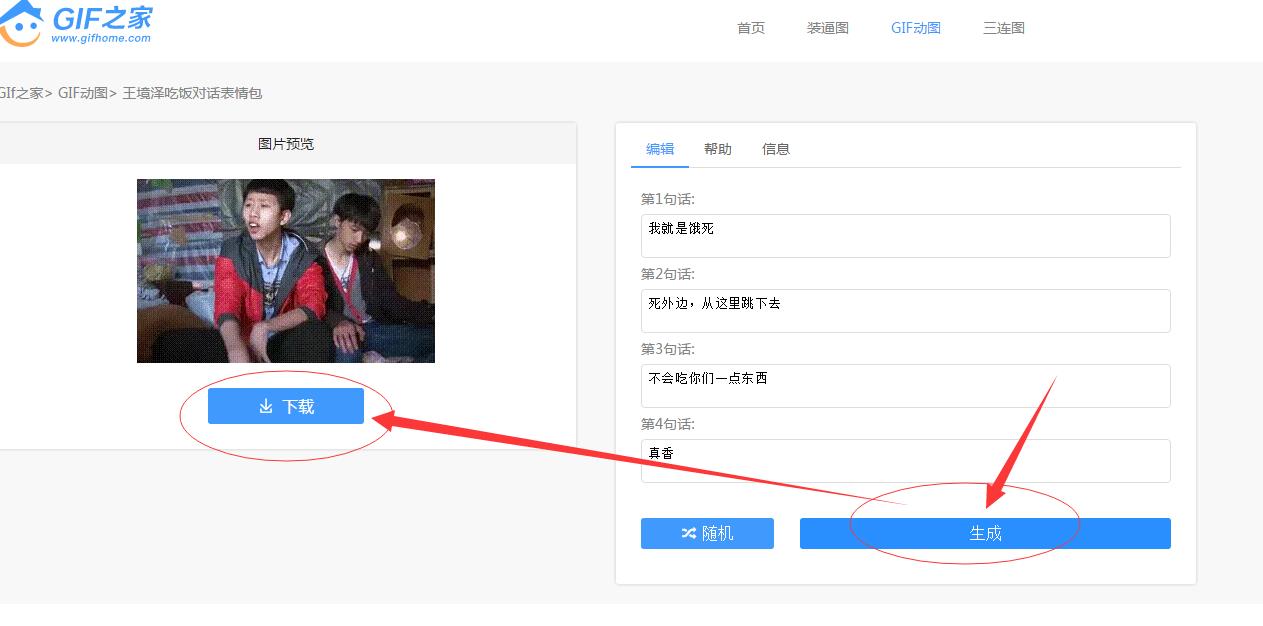Open the 信息 tab

click(775, 149)
